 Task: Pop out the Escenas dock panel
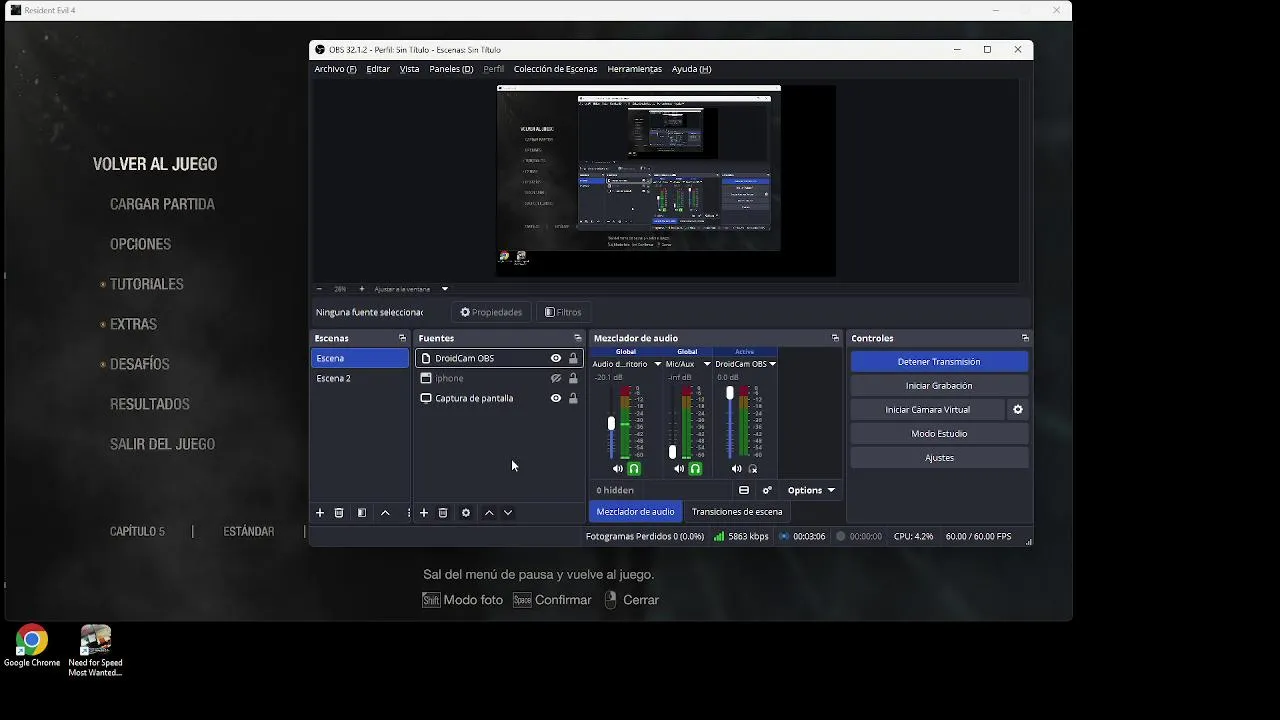pyautogui.click(x=402, y=338)
